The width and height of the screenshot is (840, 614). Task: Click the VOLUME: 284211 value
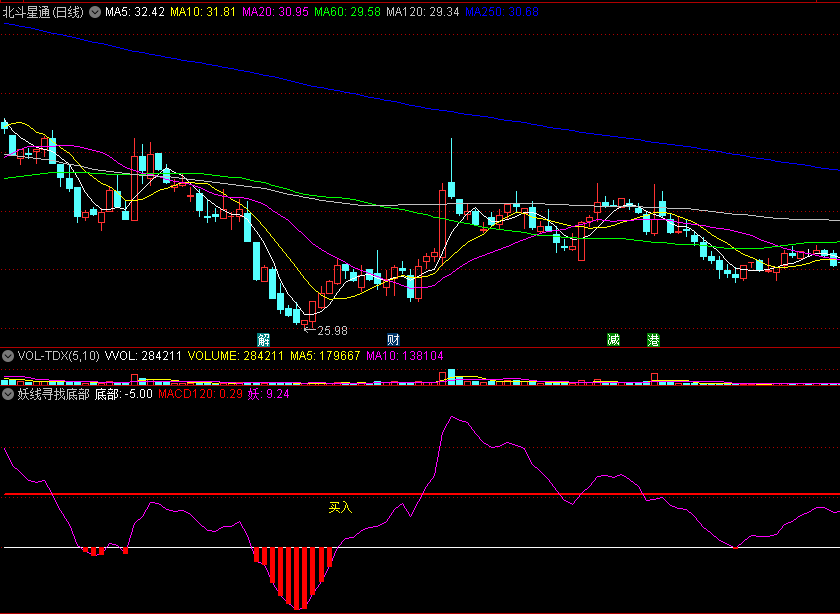236,356
